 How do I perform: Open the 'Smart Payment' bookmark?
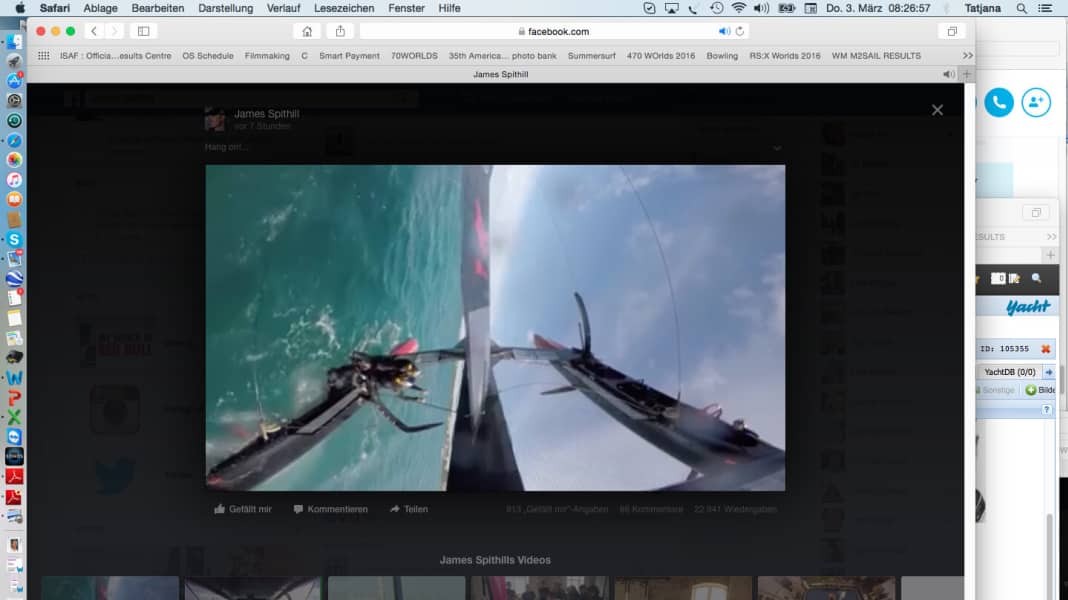point(349,56)
